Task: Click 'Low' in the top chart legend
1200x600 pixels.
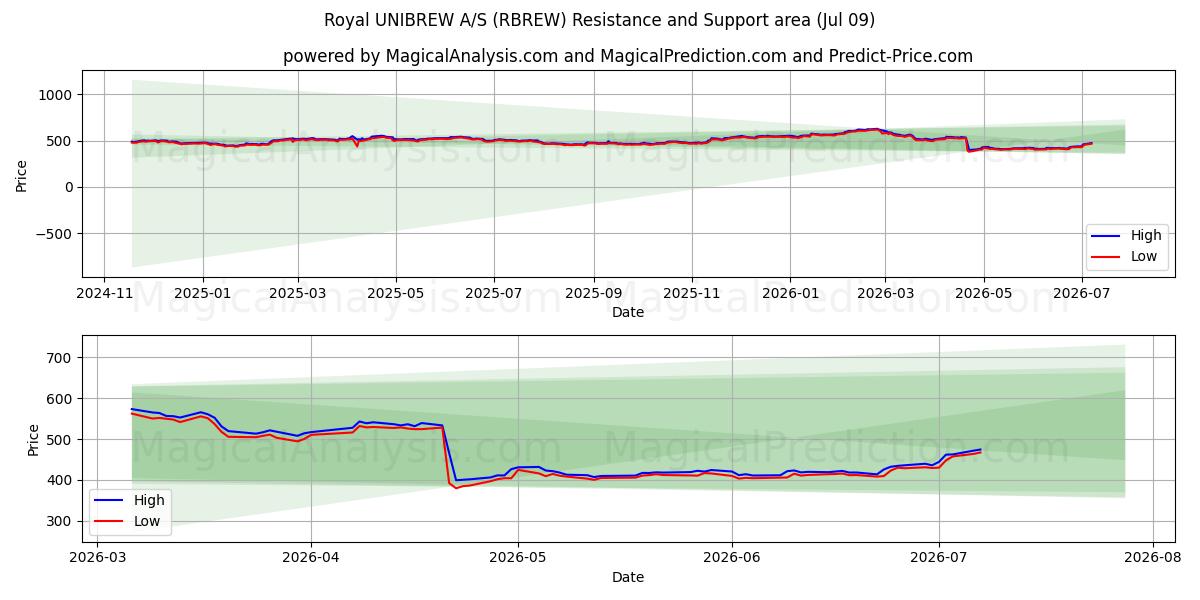Action: [x=1144, y=257]
